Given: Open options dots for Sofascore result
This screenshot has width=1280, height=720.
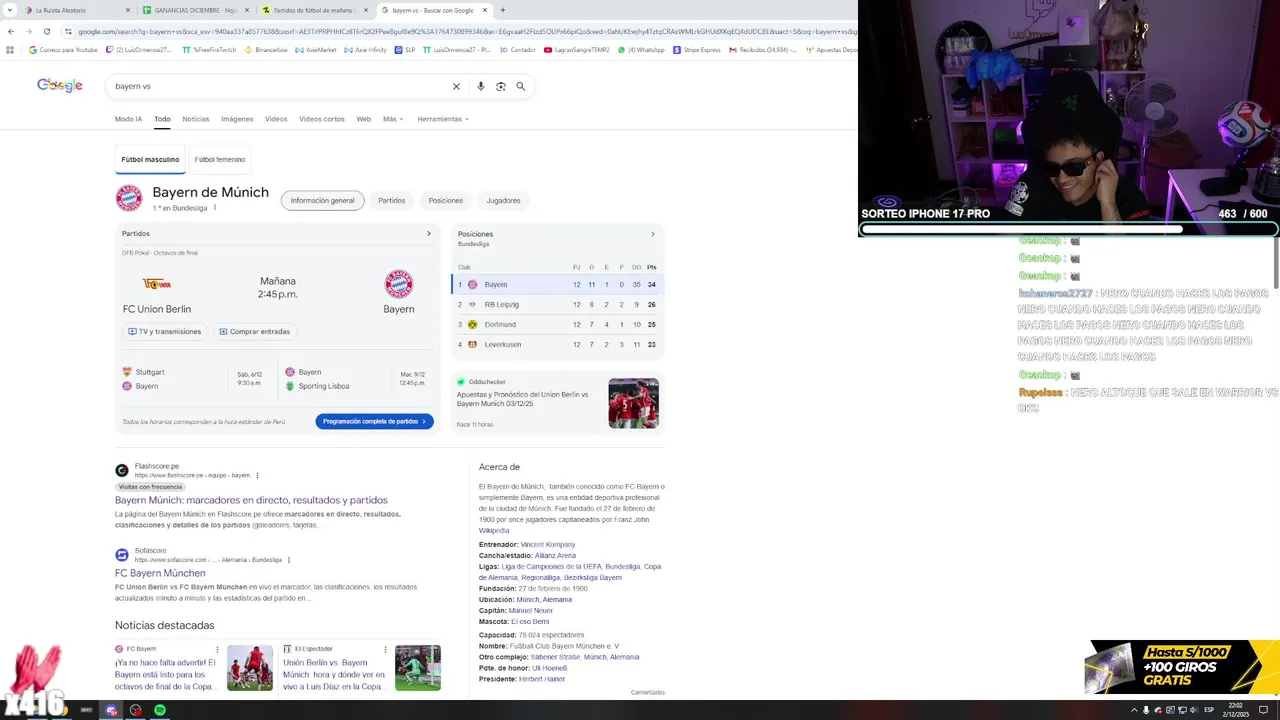Looking at the screenshot, I should point(289,560).
